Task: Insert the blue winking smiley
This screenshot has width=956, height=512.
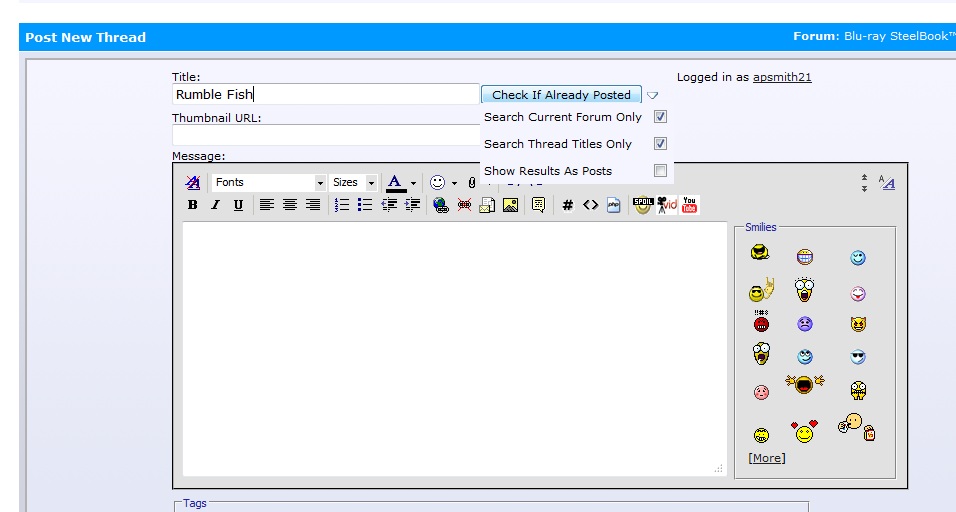Action: pos(858,258)
